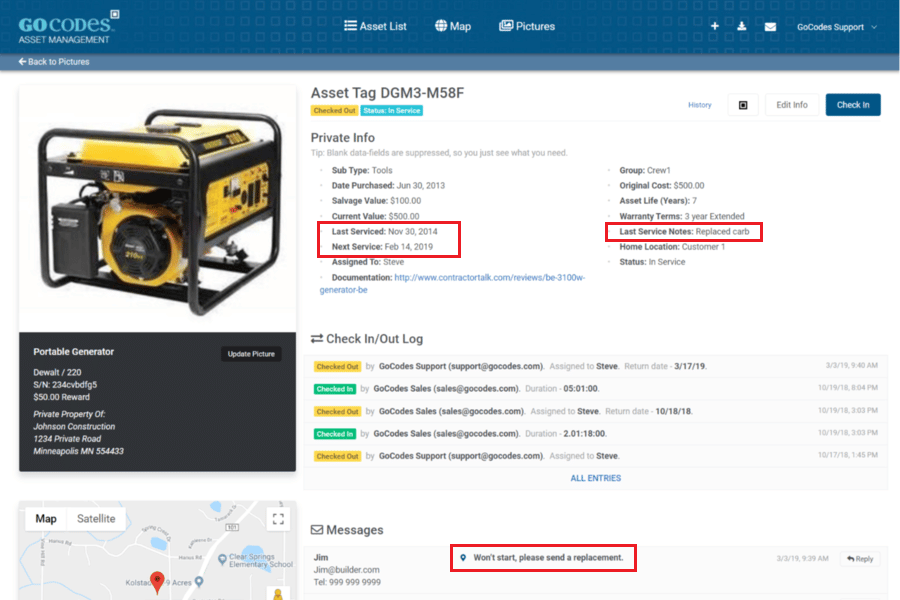Expand the GoCodes Support account dropdown

point(836,27)
